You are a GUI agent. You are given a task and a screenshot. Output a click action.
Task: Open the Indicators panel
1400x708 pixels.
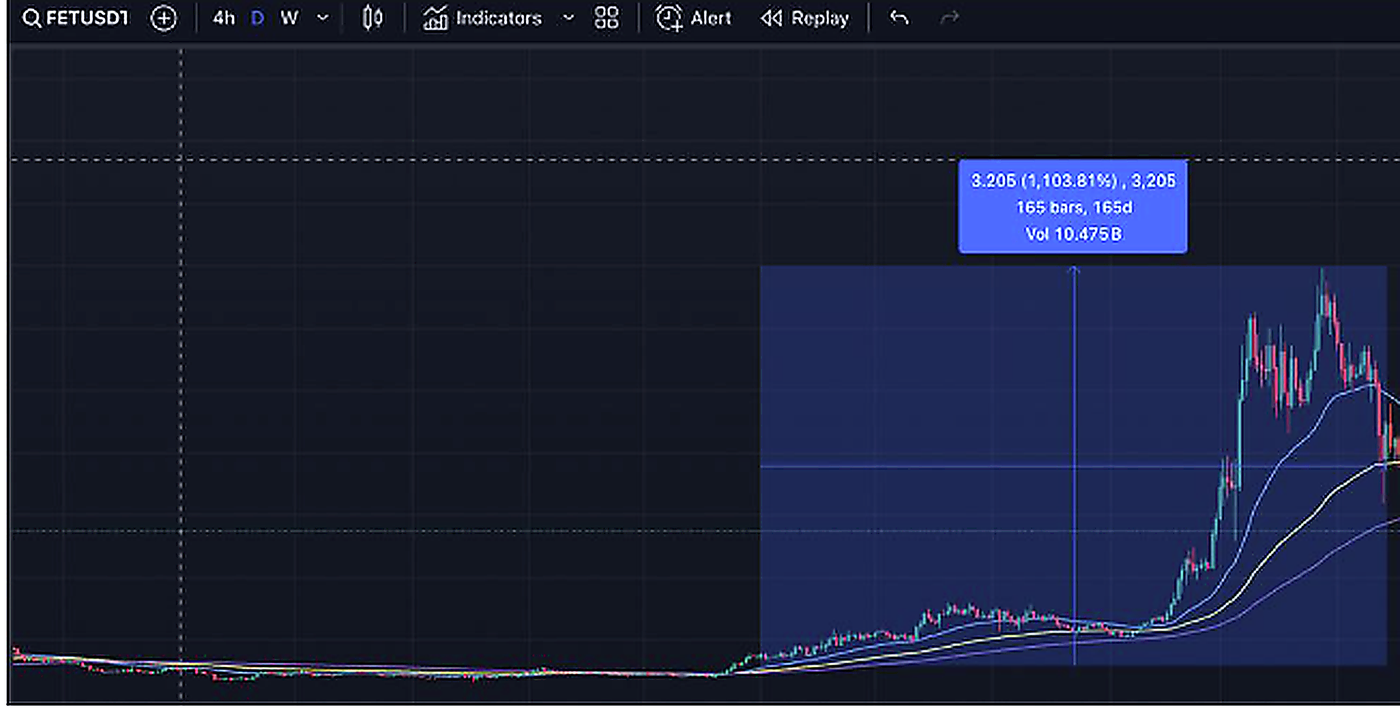coord(482,18)
